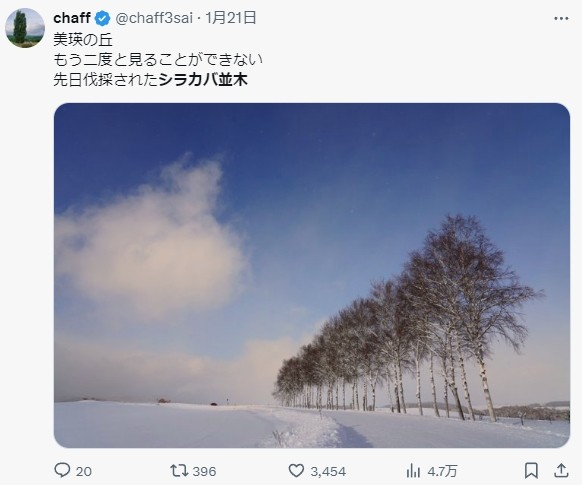Click the retweet arrows icon

(x=179, y=471)
